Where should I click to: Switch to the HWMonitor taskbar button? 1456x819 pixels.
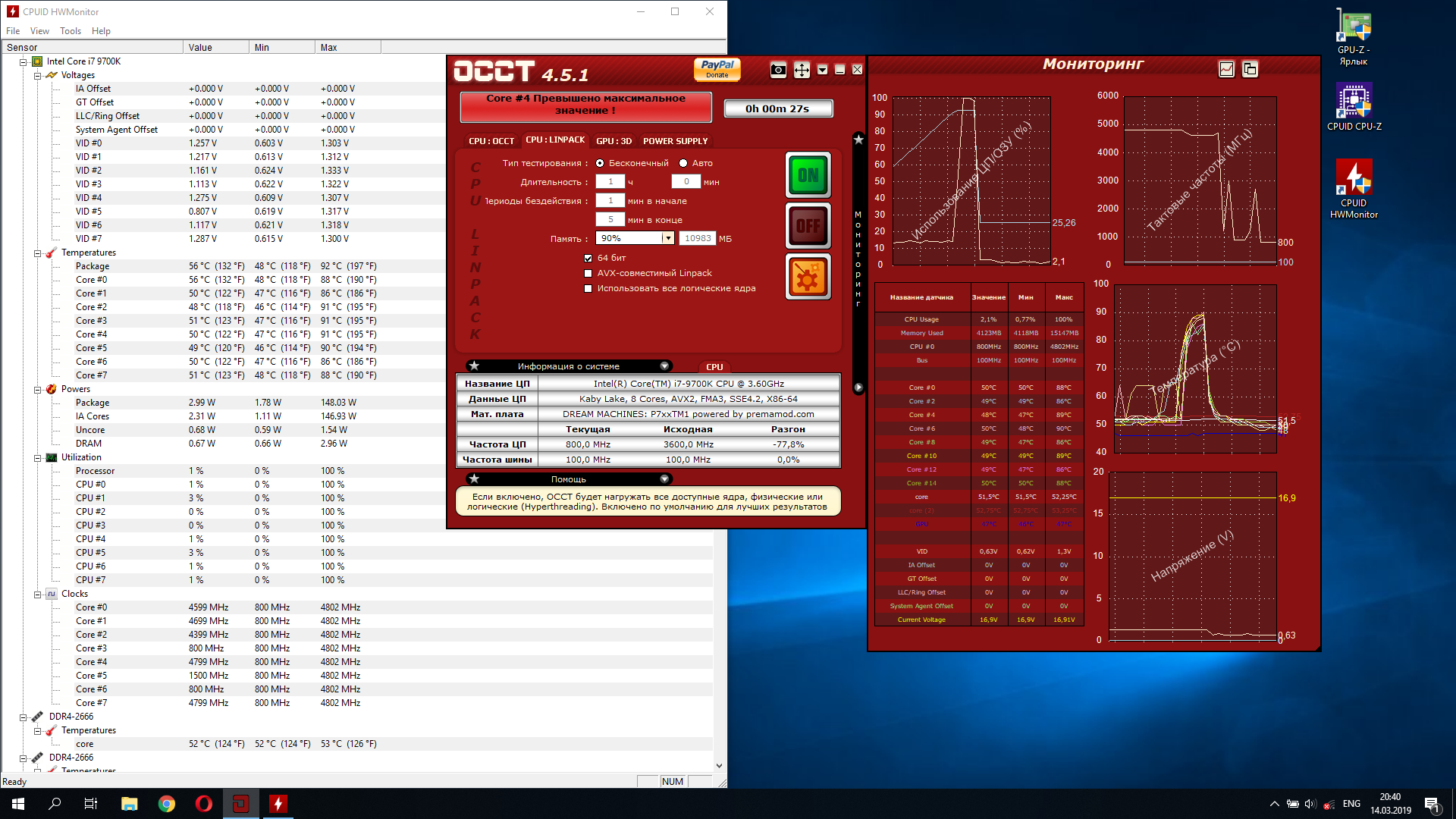278,804
